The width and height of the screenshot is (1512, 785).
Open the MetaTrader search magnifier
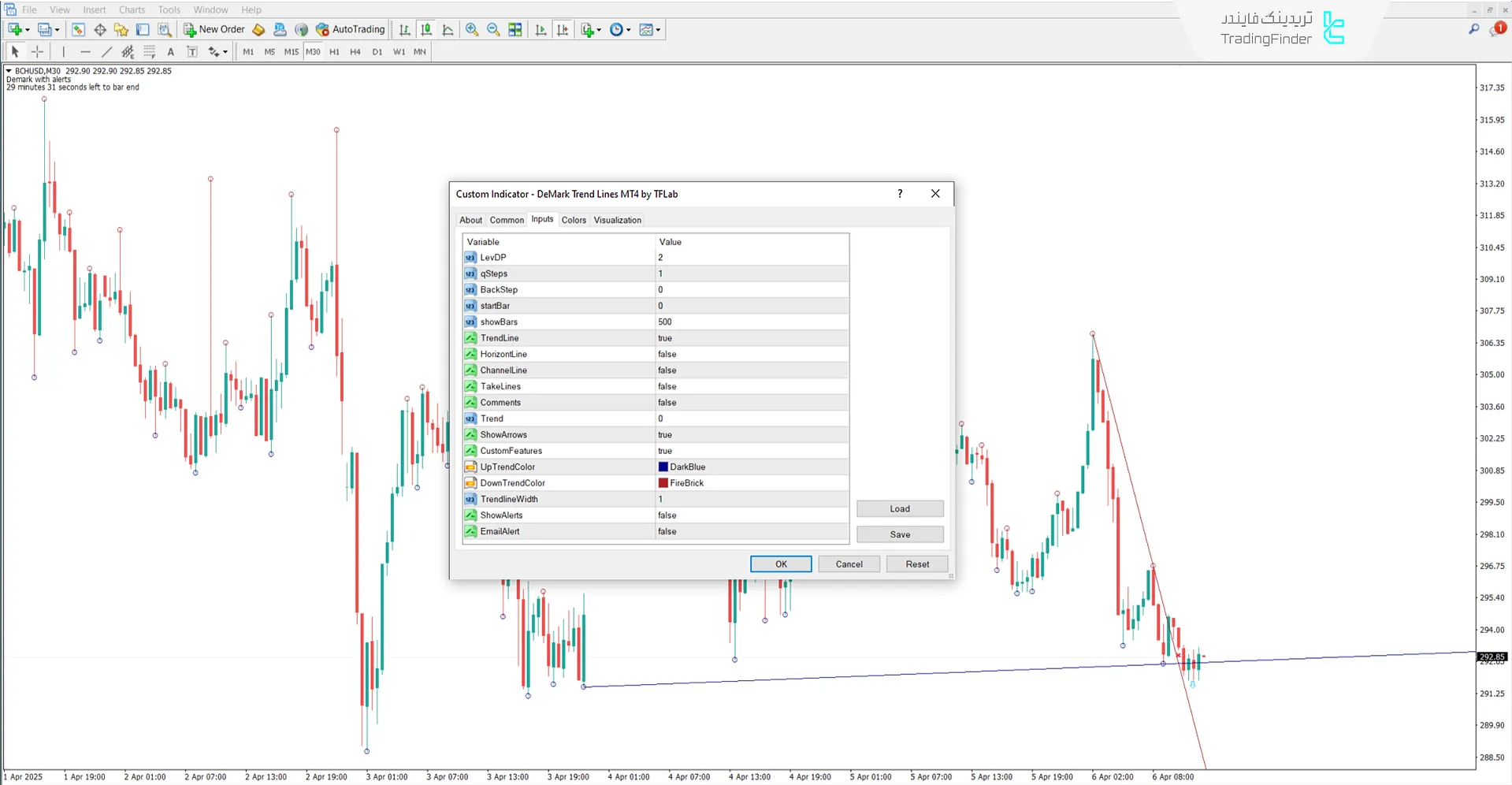(1473, 28)
